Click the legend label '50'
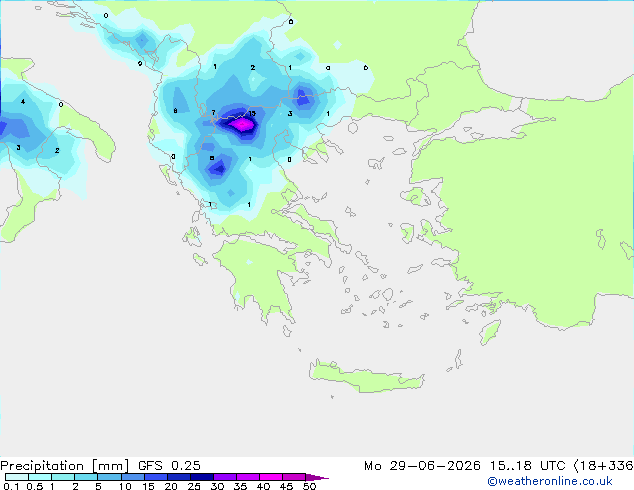 click(x=309, y=486)
